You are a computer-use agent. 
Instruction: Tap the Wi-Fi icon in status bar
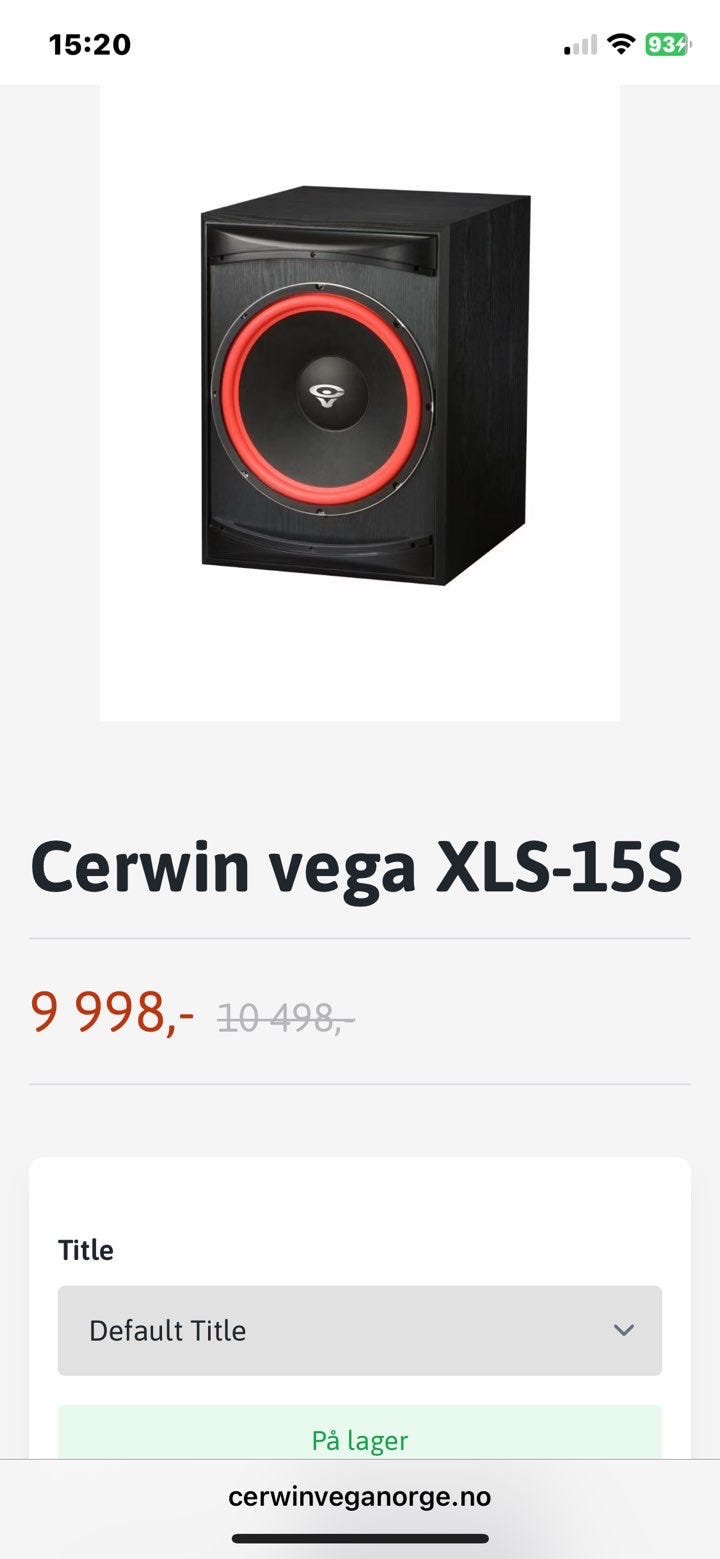(622, 44)
